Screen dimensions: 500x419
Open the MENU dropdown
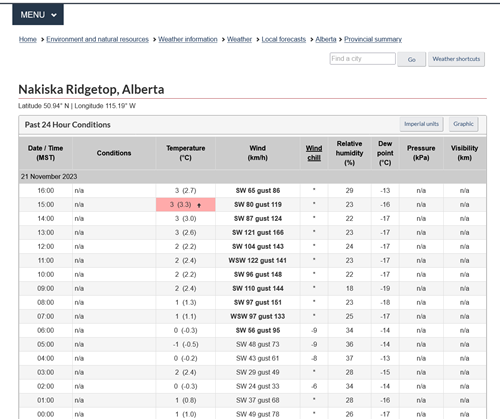click(x=38, y=15)
